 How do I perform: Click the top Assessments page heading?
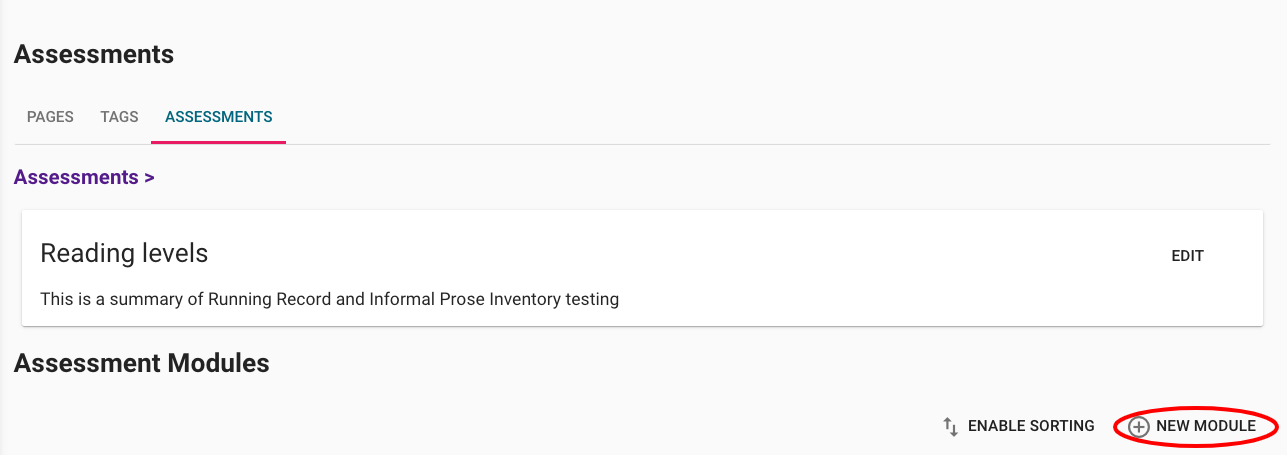point(94,54)
